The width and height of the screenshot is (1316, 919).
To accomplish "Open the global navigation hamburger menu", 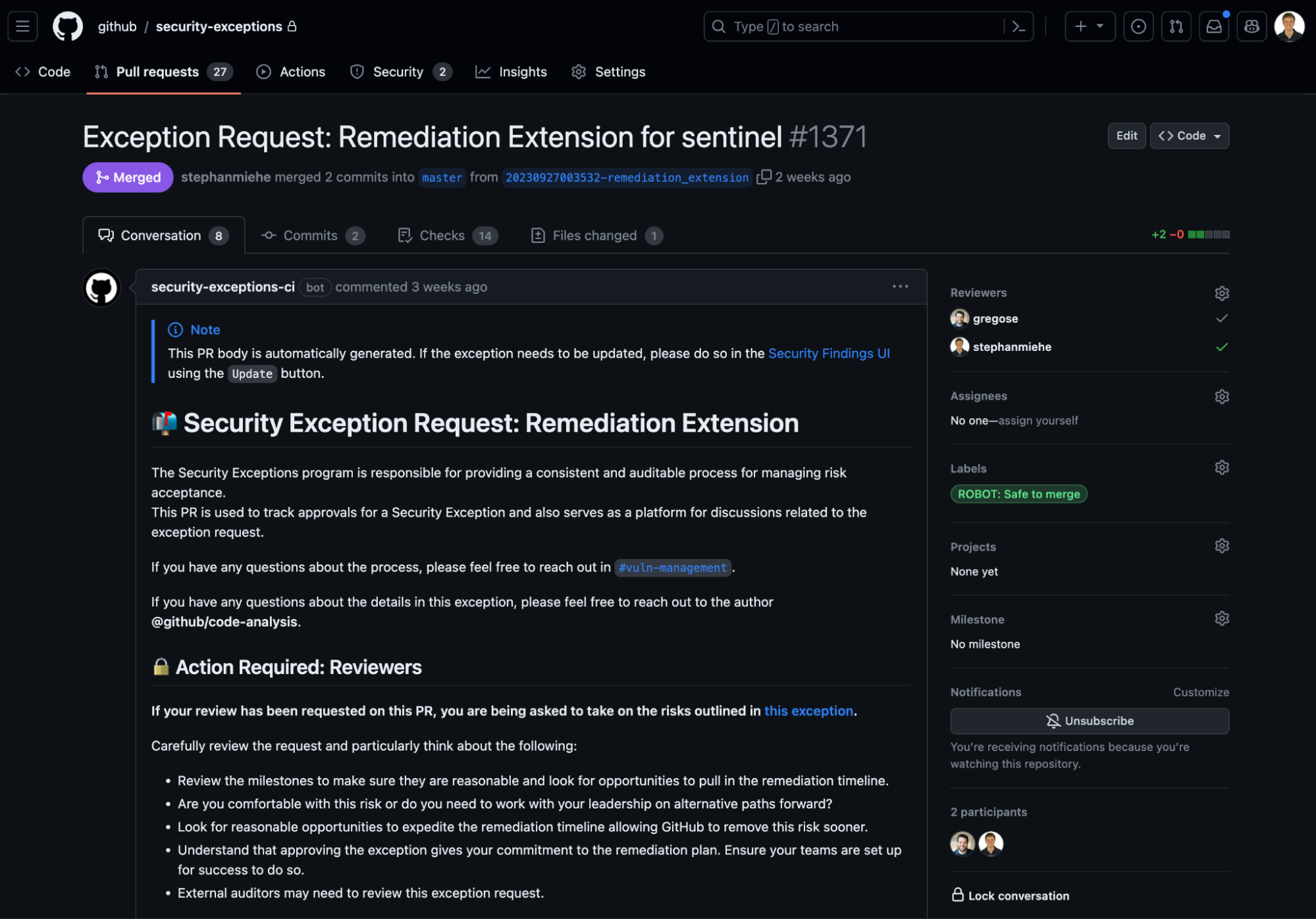I will point(22,26).
